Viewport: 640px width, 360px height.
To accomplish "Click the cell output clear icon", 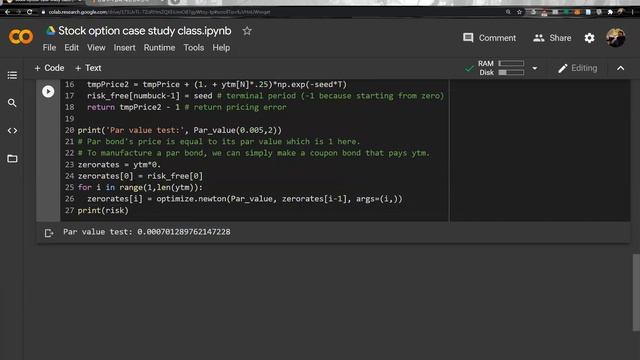I will coord(49,233).
